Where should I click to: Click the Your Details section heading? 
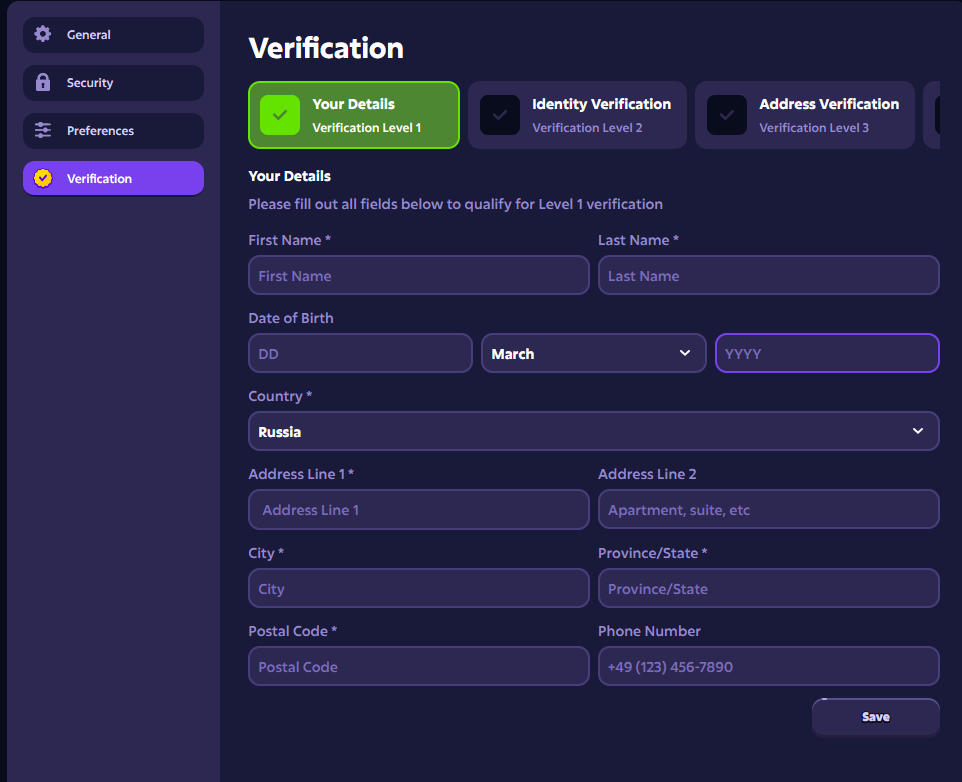(290, 177)
